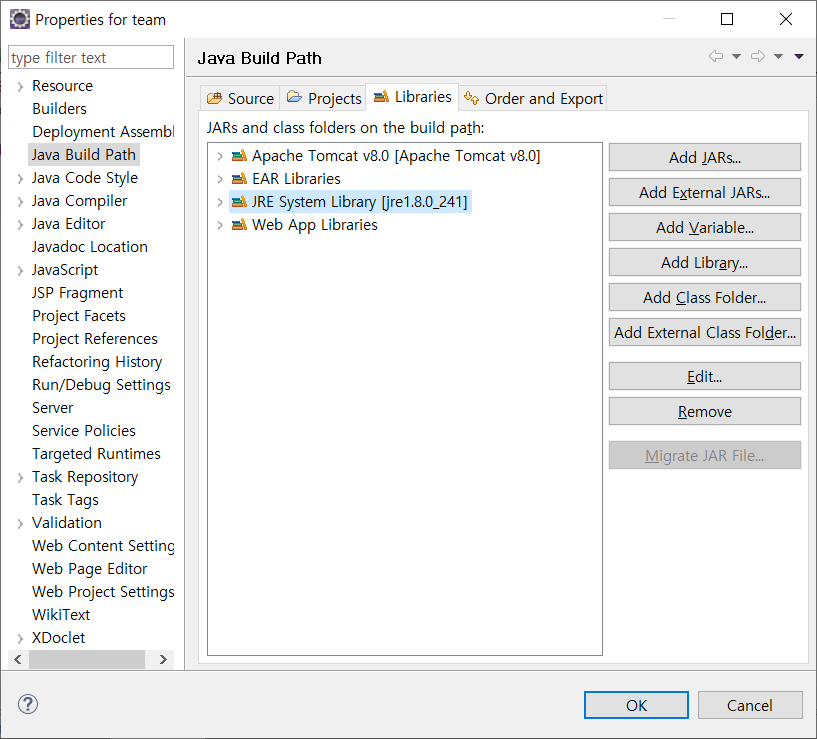
Task: Click the Web App Libraries icon
Action: coord(239,225)
